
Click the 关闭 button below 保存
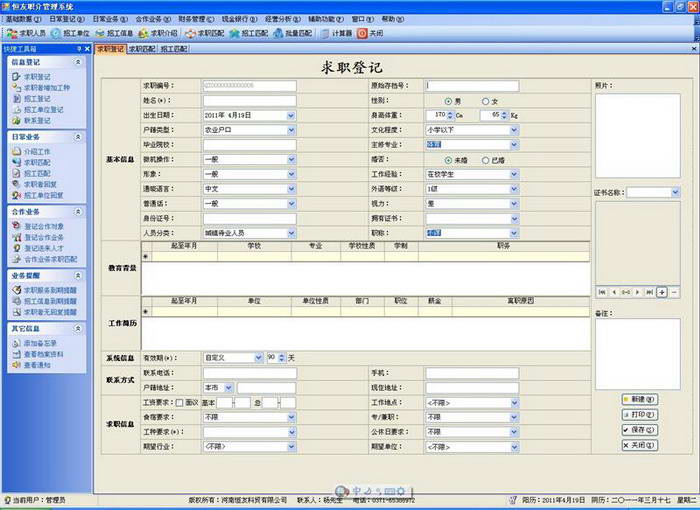(640, 445)
